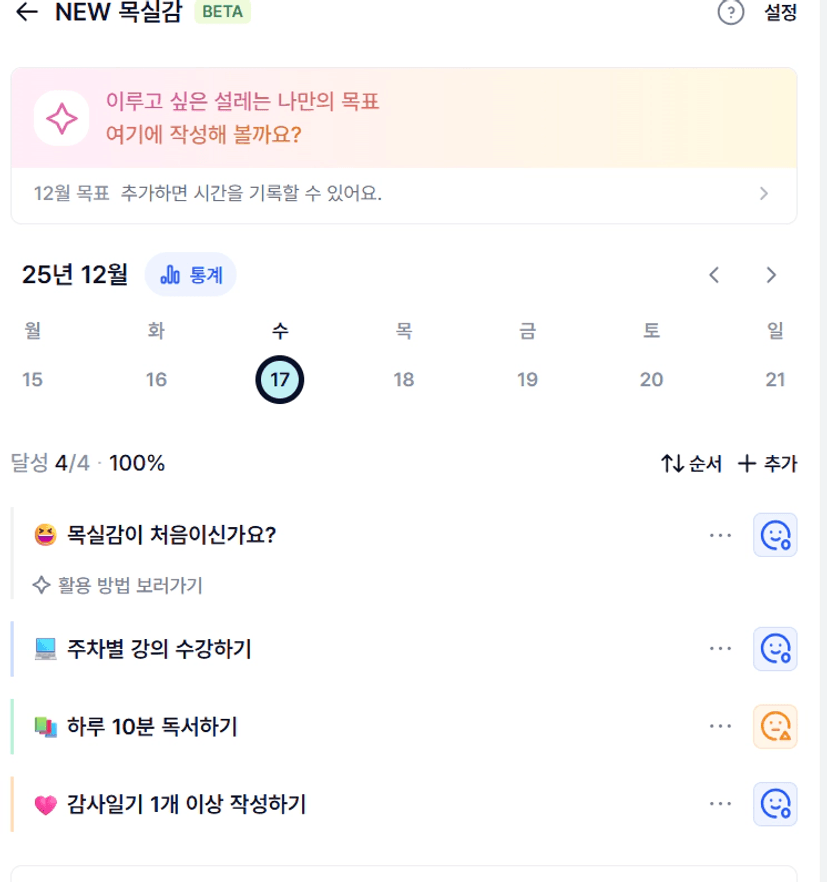Go to next week arrow
This screenshot has width=827, height=882.
770,275
